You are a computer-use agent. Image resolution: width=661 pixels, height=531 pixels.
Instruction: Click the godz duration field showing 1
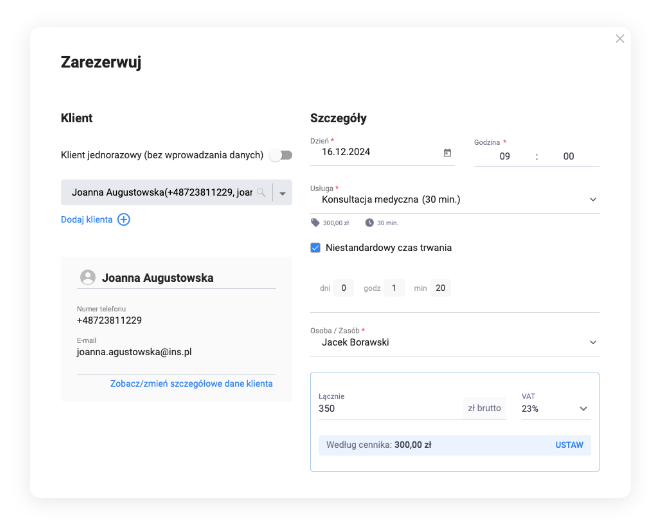click(x=394, y=288)
